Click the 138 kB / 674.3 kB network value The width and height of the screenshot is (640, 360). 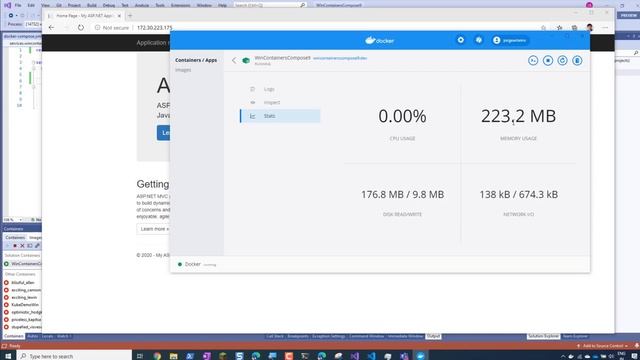pyautogui.click(x=518, y=195)
